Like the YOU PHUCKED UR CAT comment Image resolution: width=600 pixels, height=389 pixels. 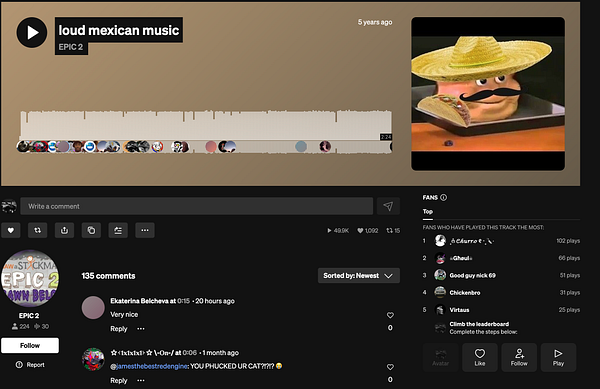(390, 367)
